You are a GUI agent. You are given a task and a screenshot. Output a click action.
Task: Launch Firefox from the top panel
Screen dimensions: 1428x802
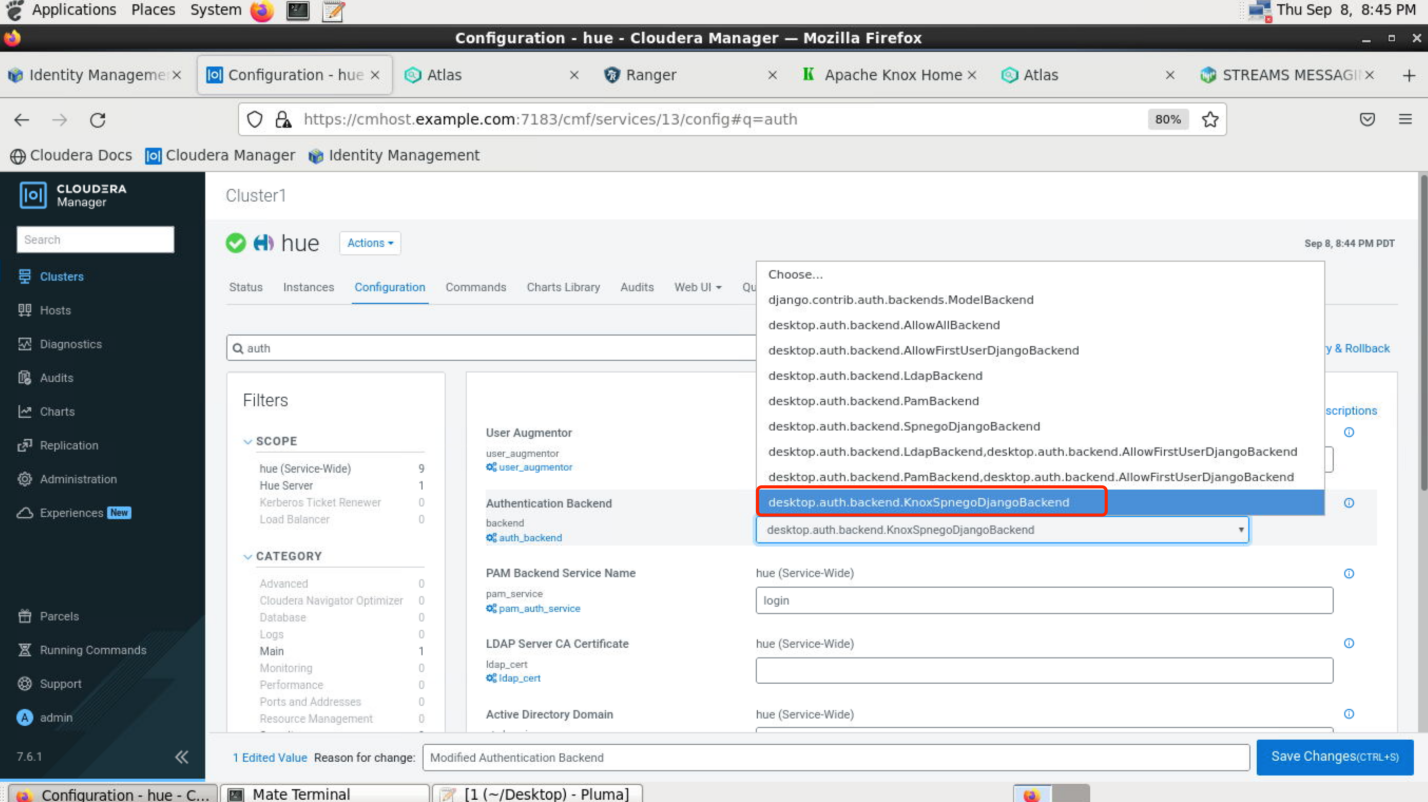(x=261, y=11)
